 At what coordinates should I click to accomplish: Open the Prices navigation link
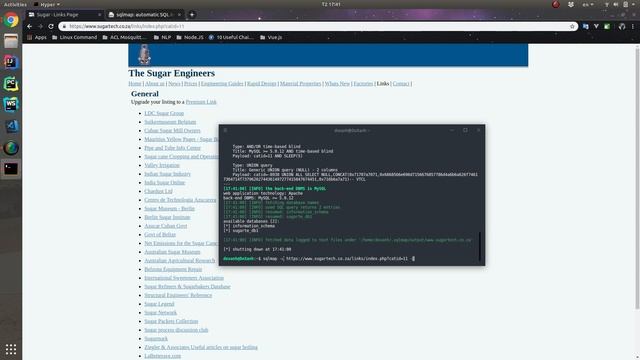(190, 83)
